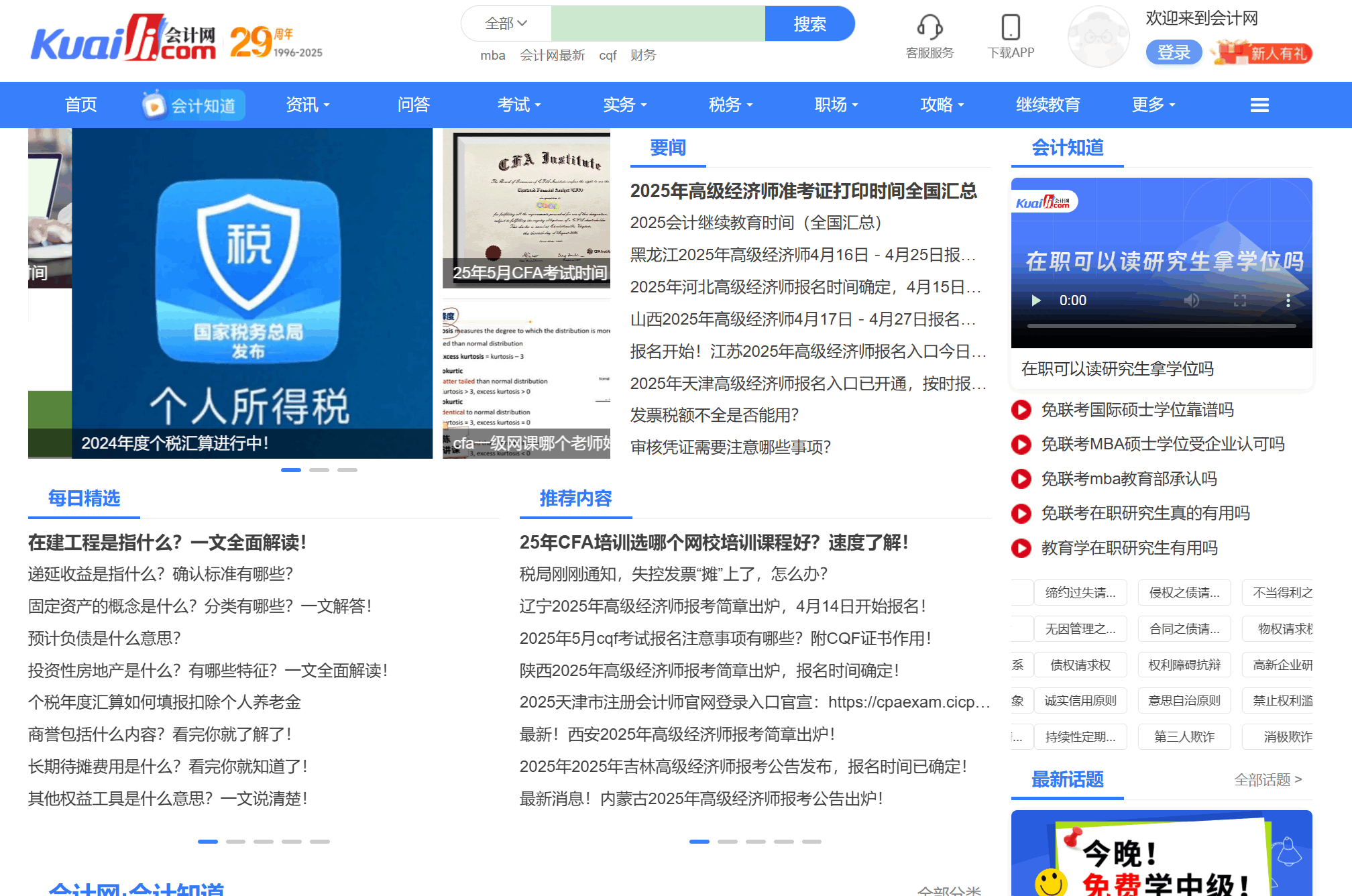This screenshot has width=1352, height=896.
Task: Select second dot under 推荐内容 list
Action: pyautogui.click(x=728, y=841)
